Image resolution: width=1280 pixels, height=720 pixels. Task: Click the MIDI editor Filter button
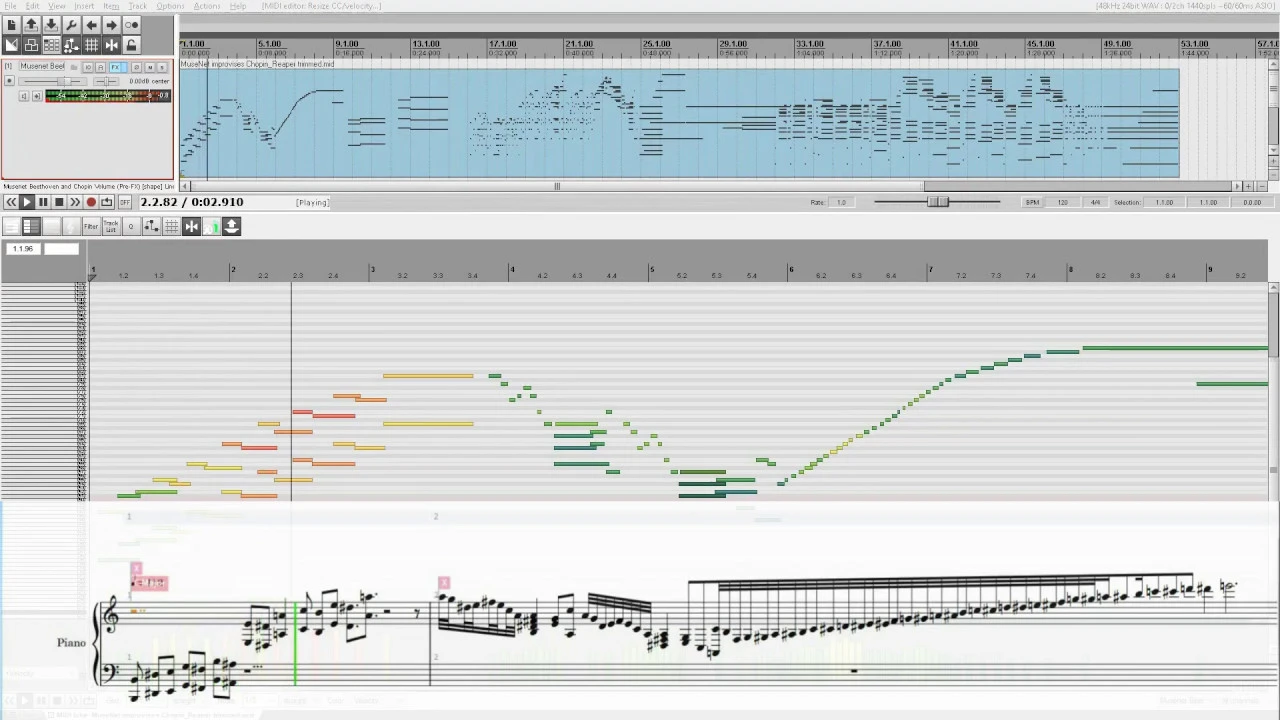click(91, 226)
